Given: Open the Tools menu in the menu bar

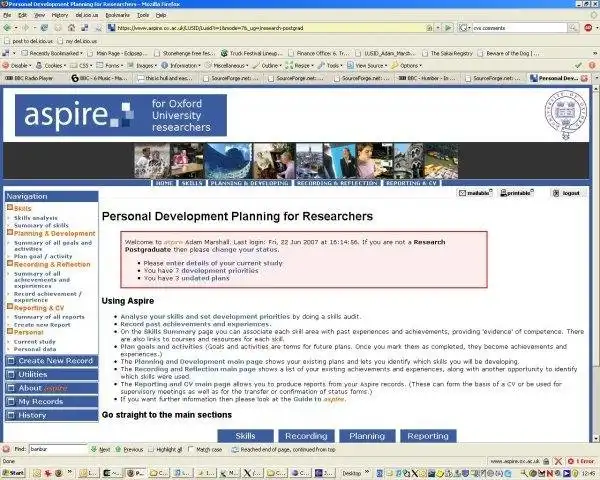Looking at the screenshot, I should [x=143, y=15].
